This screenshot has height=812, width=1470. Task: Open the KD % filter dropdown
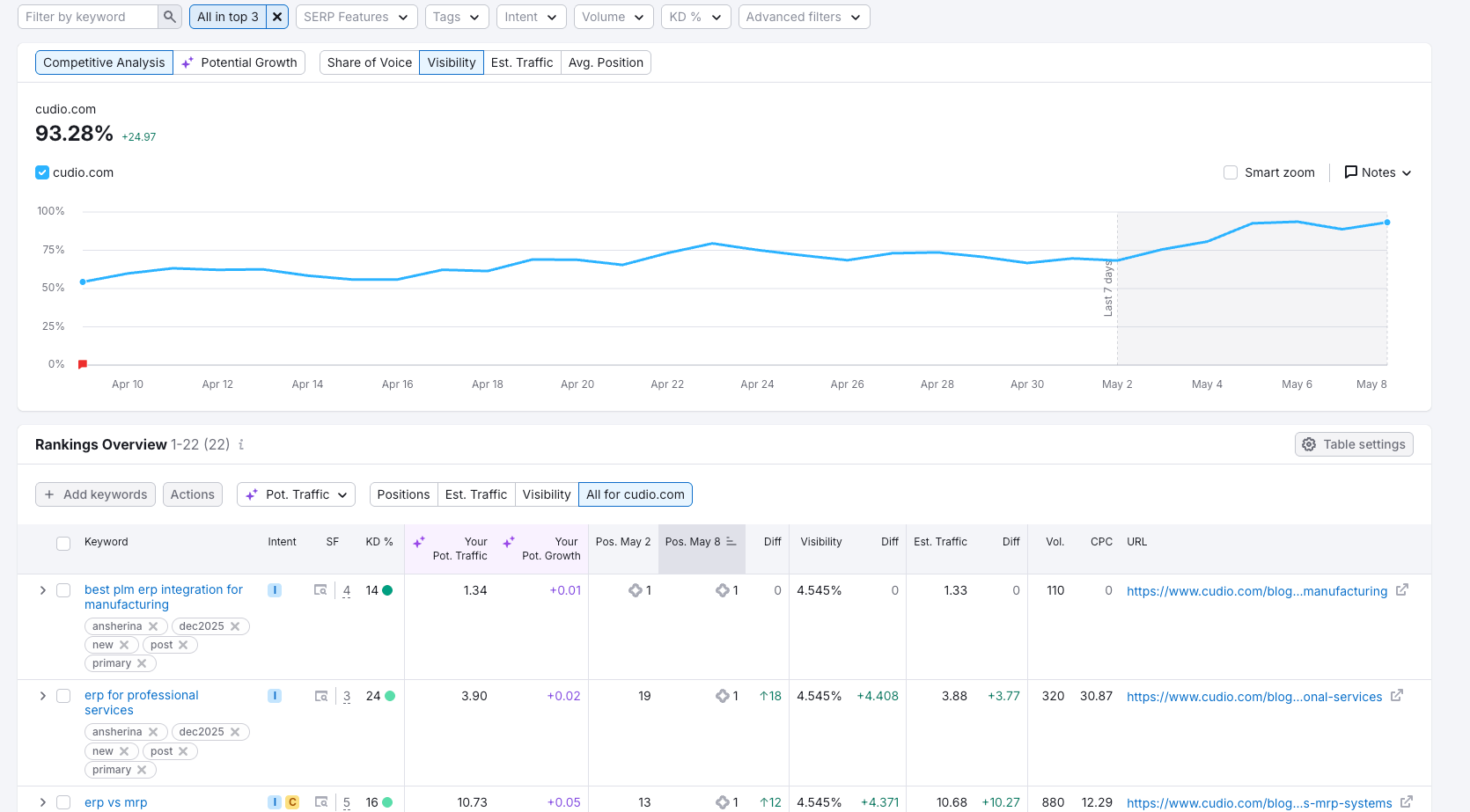[695, 17]
